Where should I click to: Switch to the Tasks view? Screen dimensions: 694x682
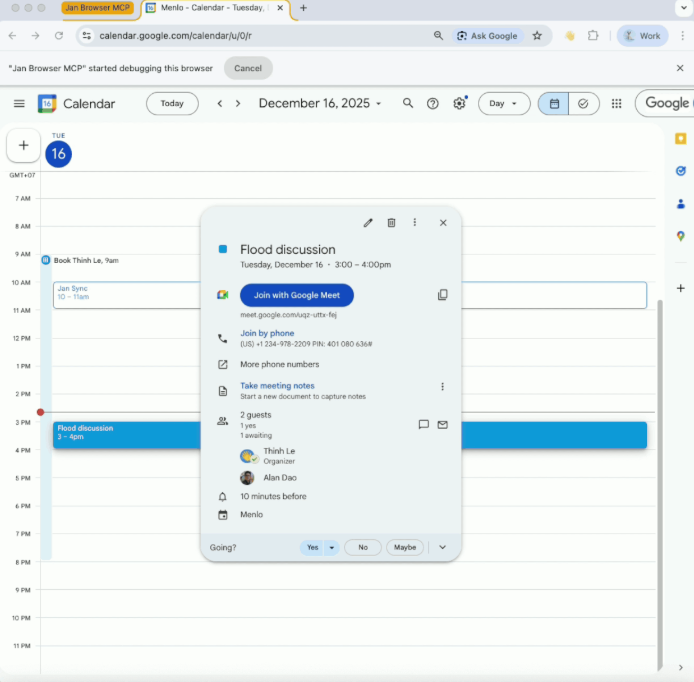pos(583,103)
